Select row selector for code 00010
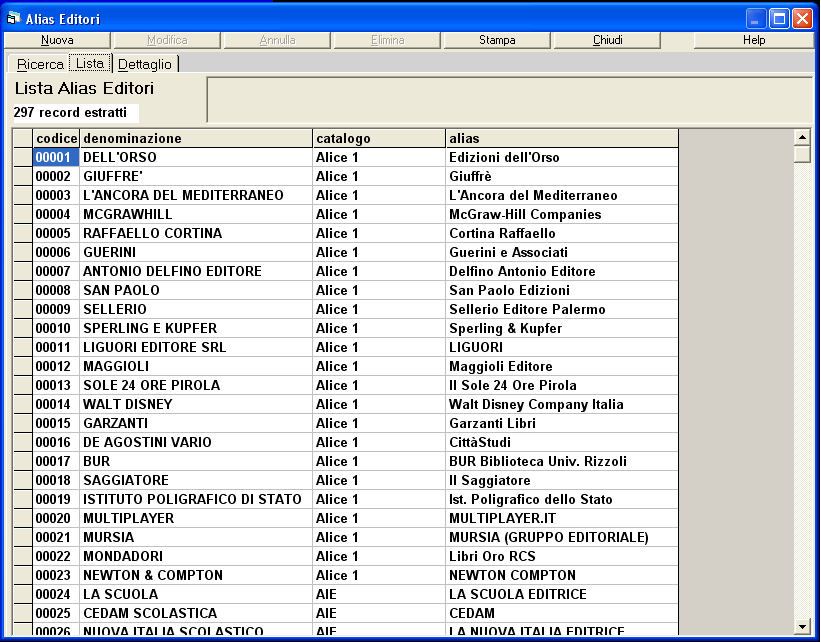This screenshot has width=821, height=642. 23,328
